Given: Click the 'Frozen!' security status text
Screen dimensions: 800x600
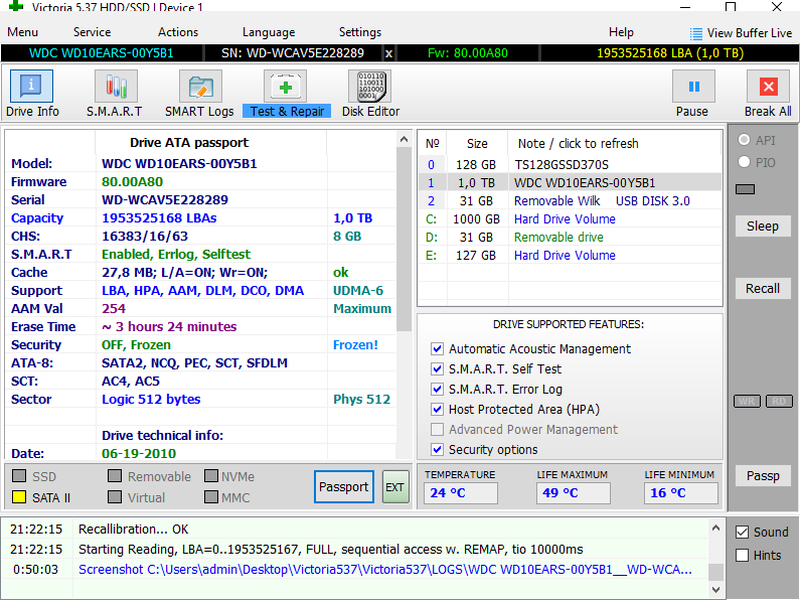Looking at the screenshot, I should [x=356, y=345].
